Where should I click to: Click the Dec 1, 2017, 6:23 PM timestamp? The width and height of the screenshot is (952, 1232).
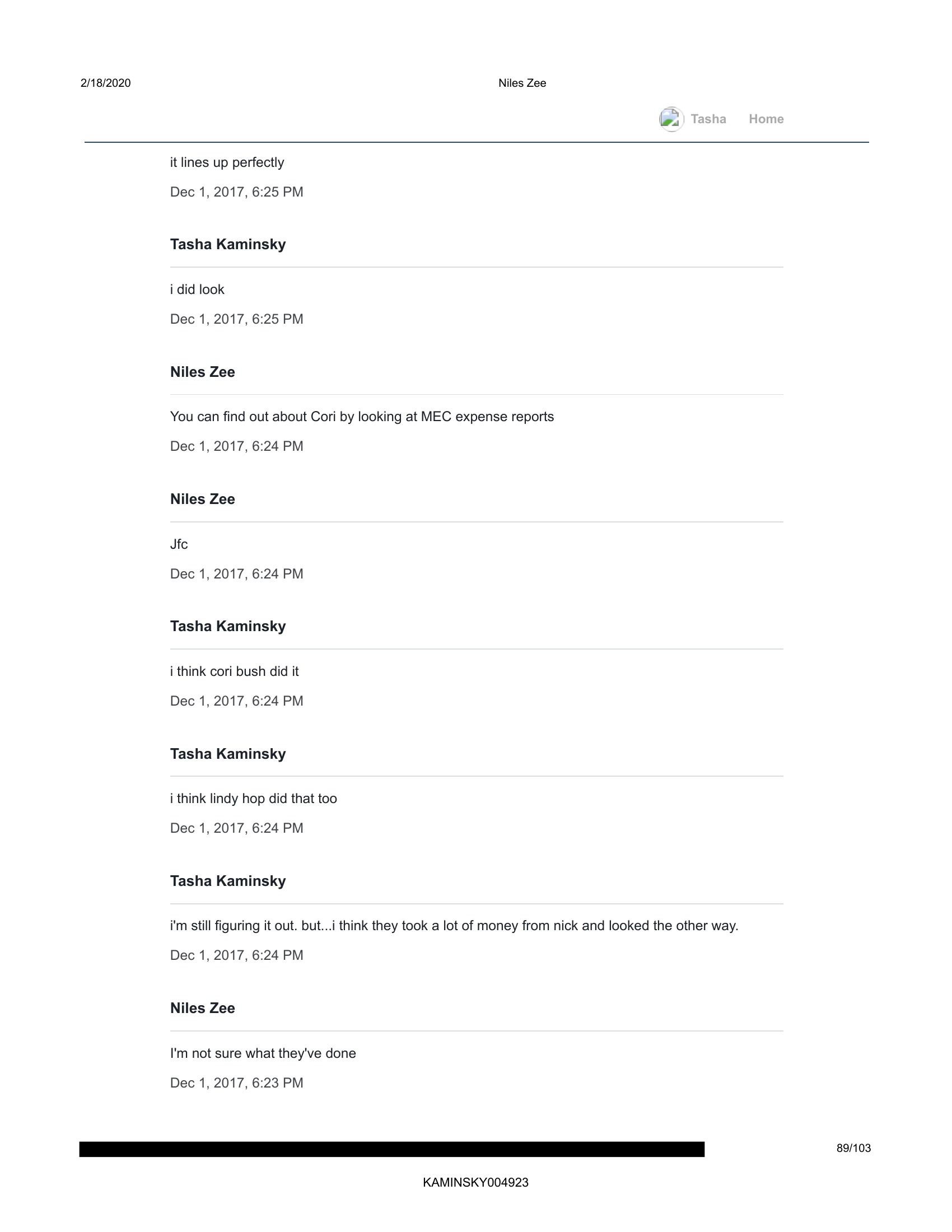pyautogui.click(x=236, y=1083)
